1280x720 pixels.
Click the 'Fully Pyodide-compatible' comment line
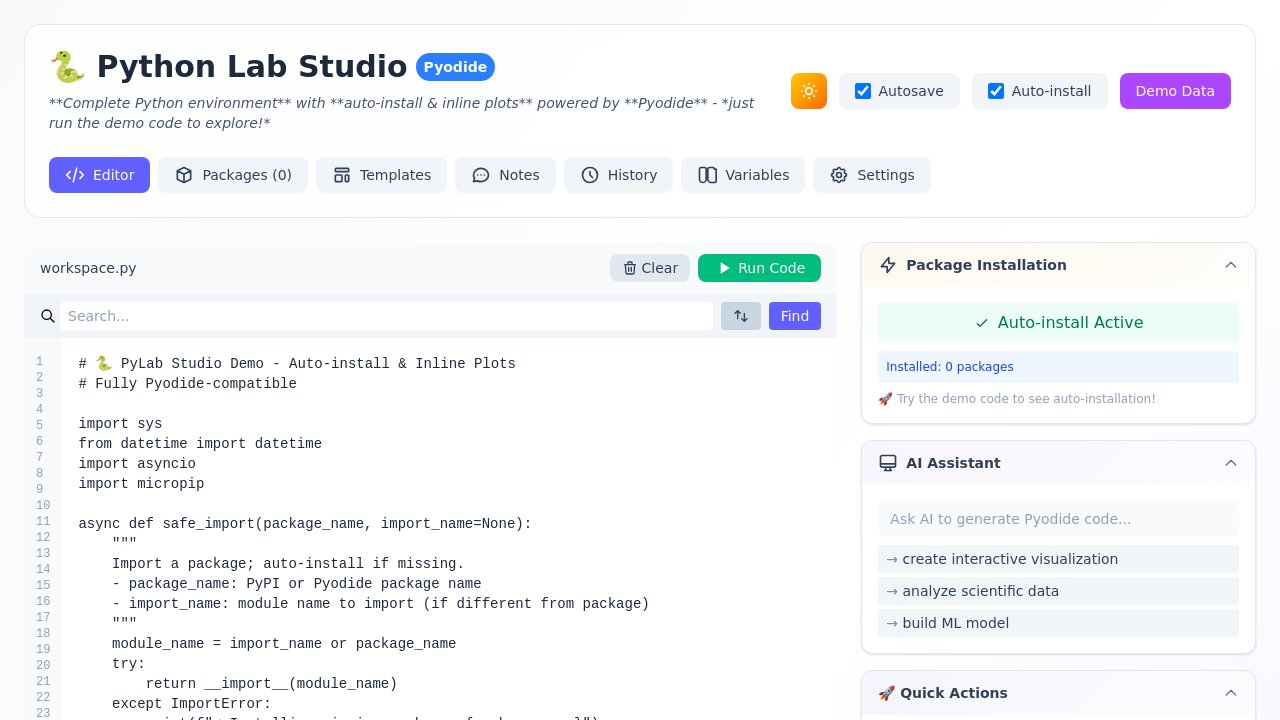click(x=188, y=384)
